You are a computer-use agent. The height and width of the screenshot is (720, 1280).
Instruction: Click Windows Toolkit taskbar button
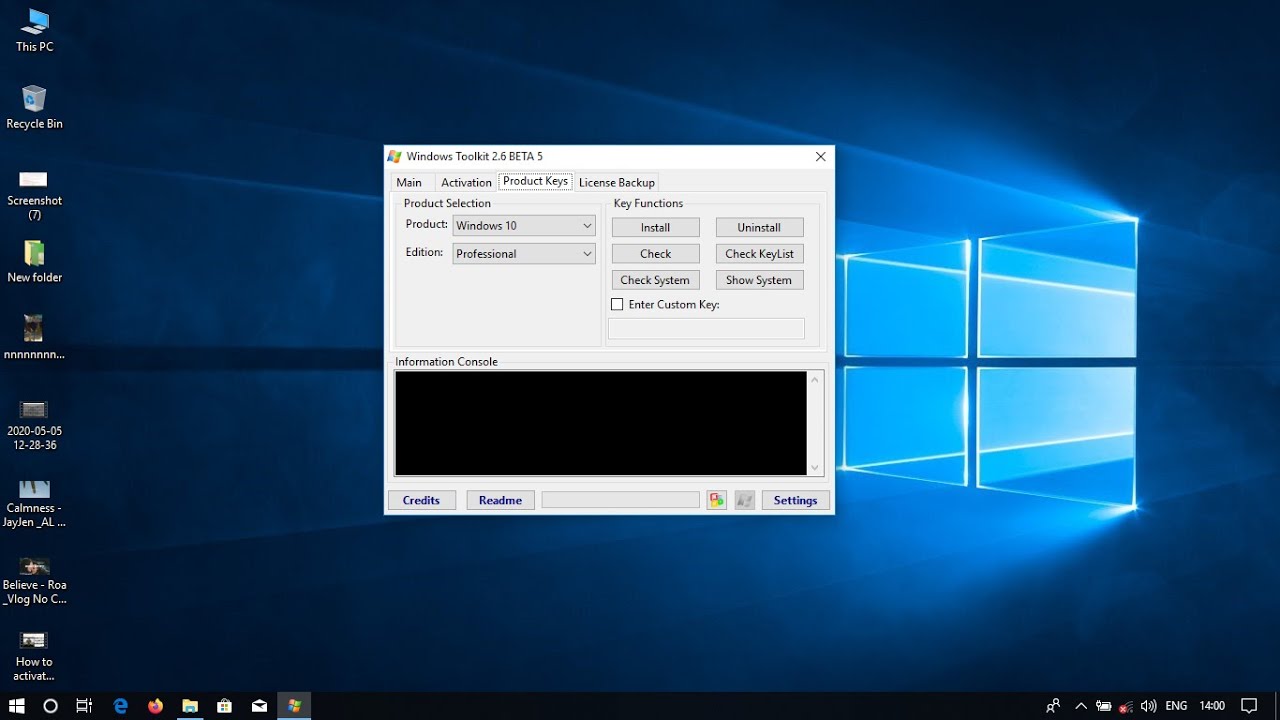tap(294, 706)
